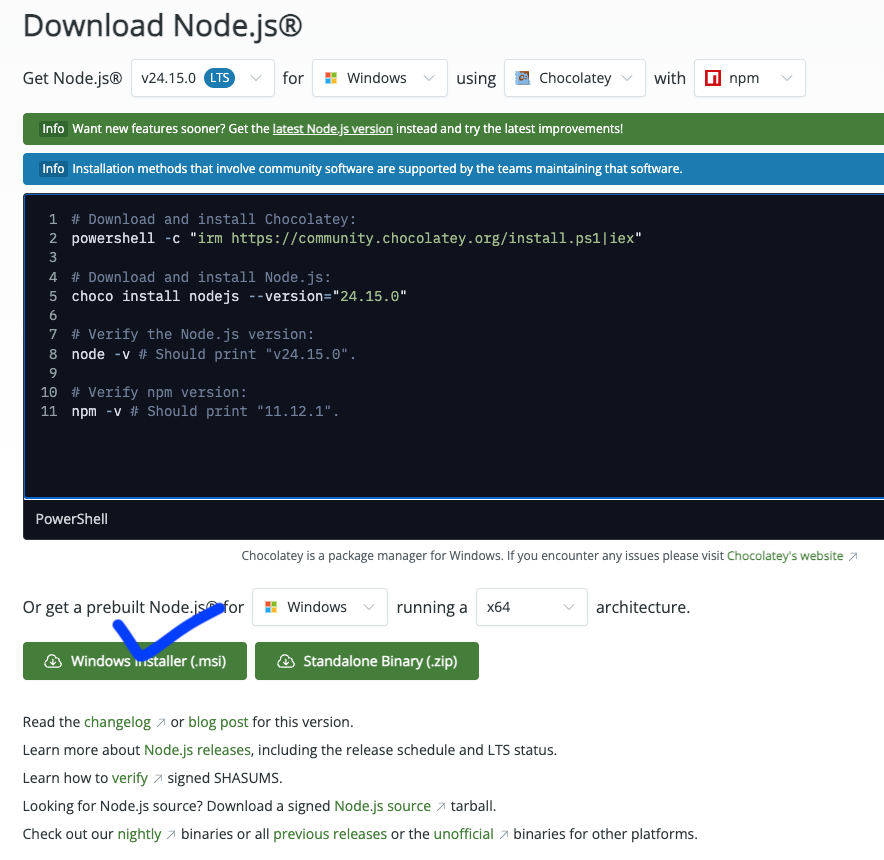Click the Windows logo in the top OS selector

coord(331,78)
